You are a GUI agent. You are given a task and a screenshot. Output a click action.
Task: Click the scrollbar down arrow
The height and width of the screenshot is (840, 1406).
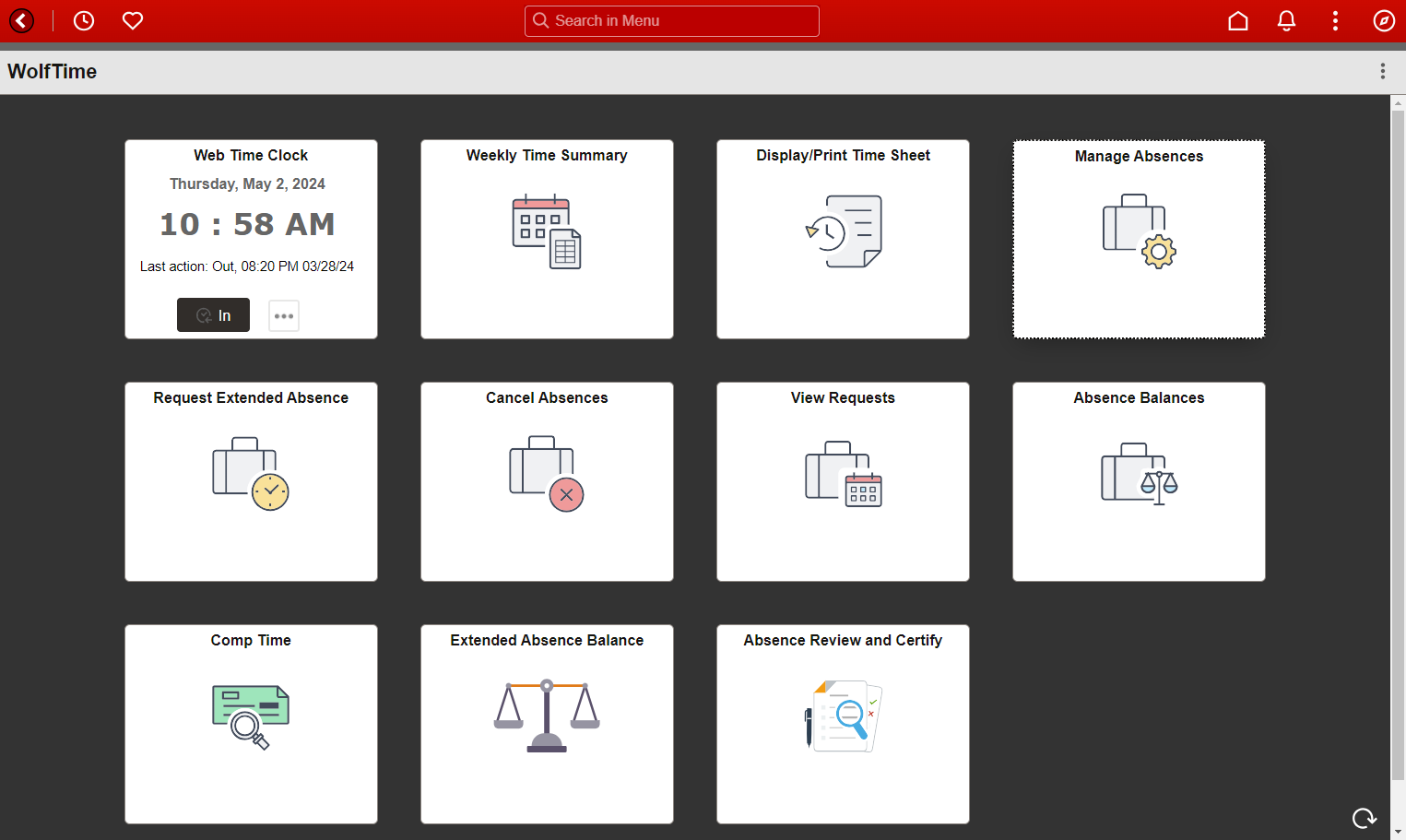[1398, 832]
